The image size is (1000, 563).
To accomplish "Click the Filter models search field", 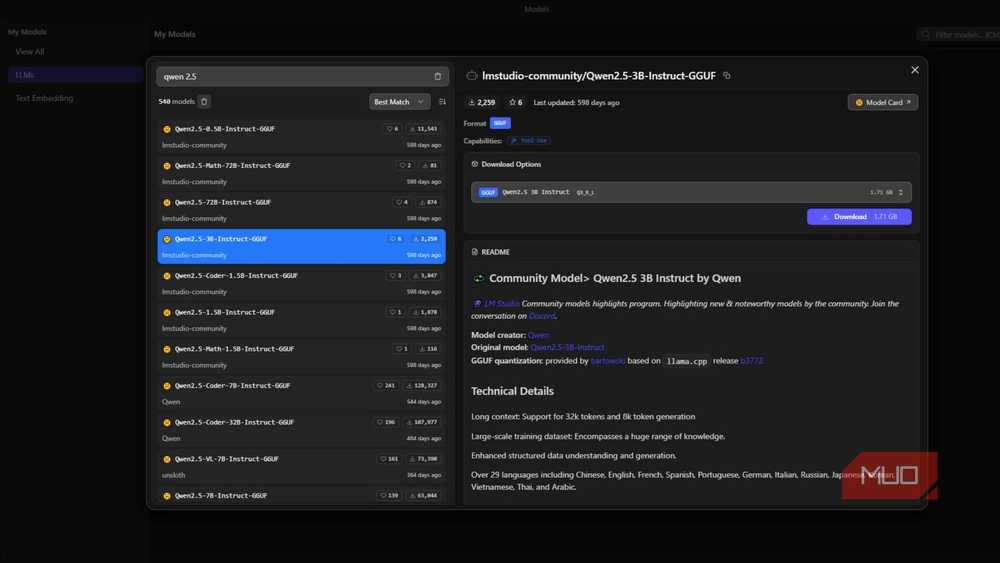I will coord(959,34).
